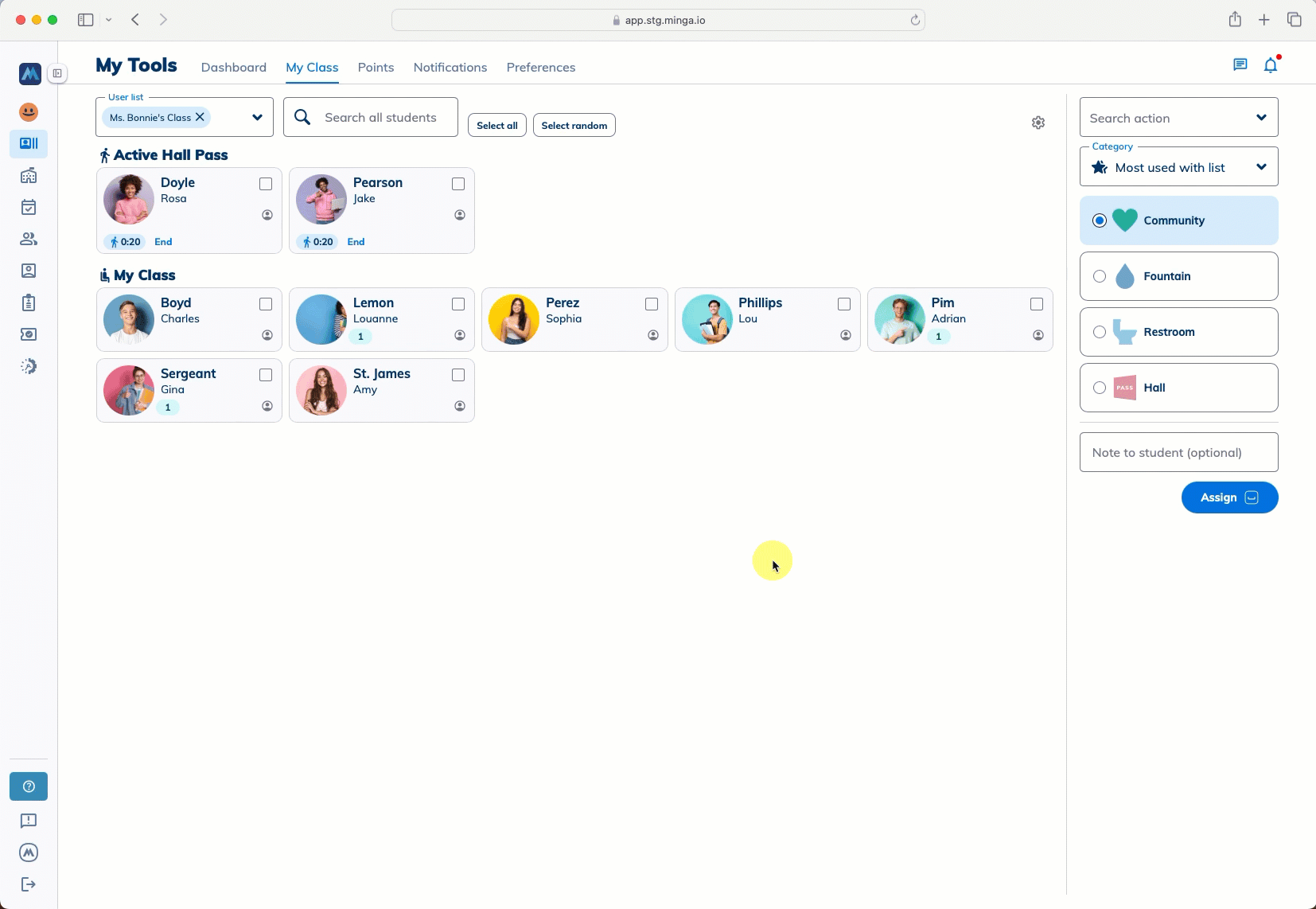Expand the User list dropdown
Screen dimensions: 1316x909
coord(257,118)
